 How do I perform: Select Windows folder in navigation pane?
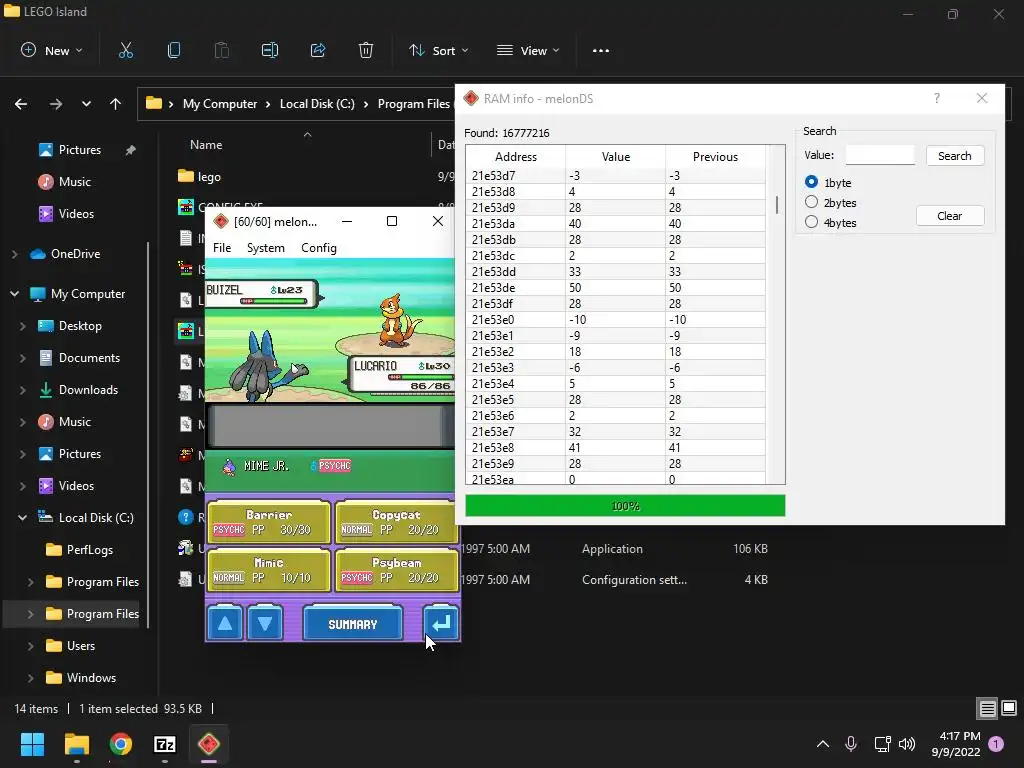91,678
